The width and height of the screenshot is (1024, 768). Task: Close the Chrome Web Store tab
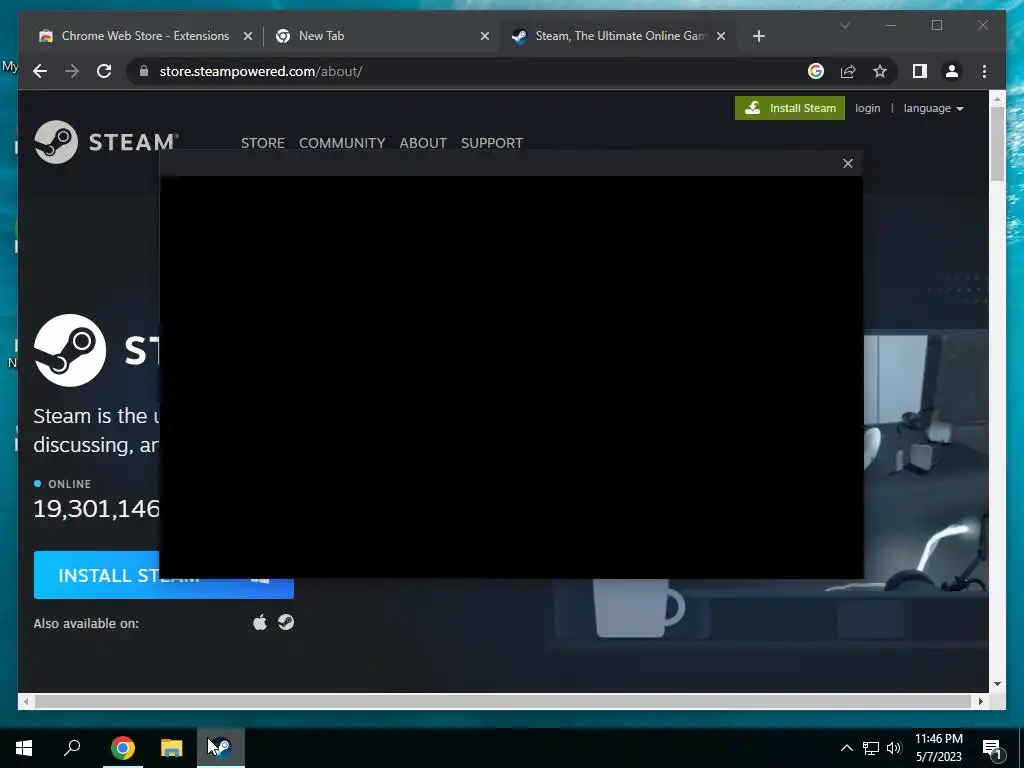248,36
